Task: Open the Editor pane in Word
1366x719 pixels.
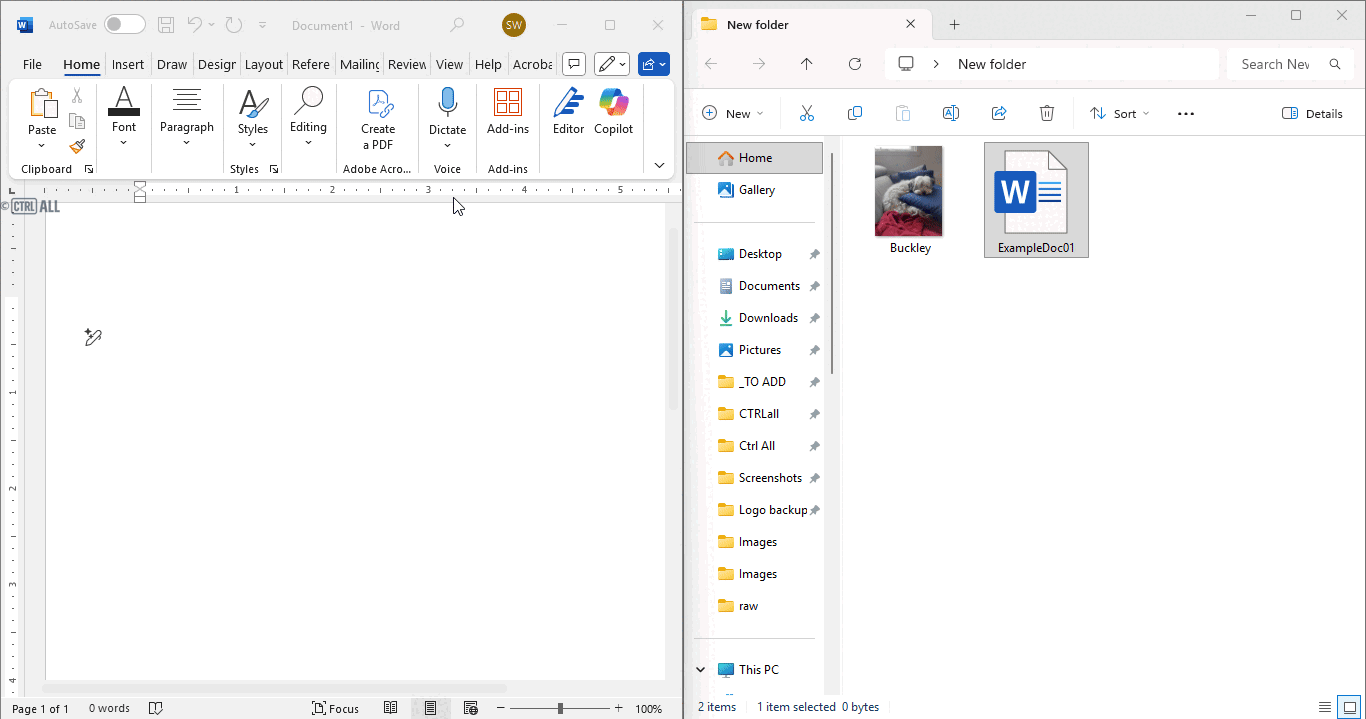Action: [568, 114]
